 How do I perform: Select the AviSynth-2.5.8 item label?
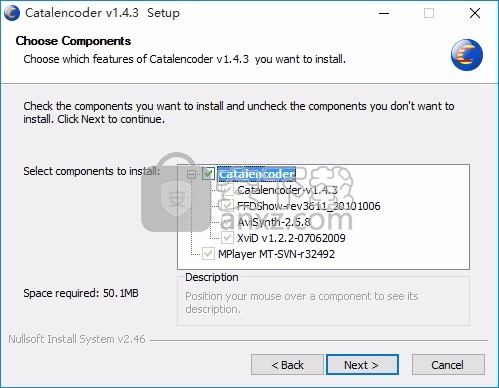pyautogui.click(x=274, y=222)
